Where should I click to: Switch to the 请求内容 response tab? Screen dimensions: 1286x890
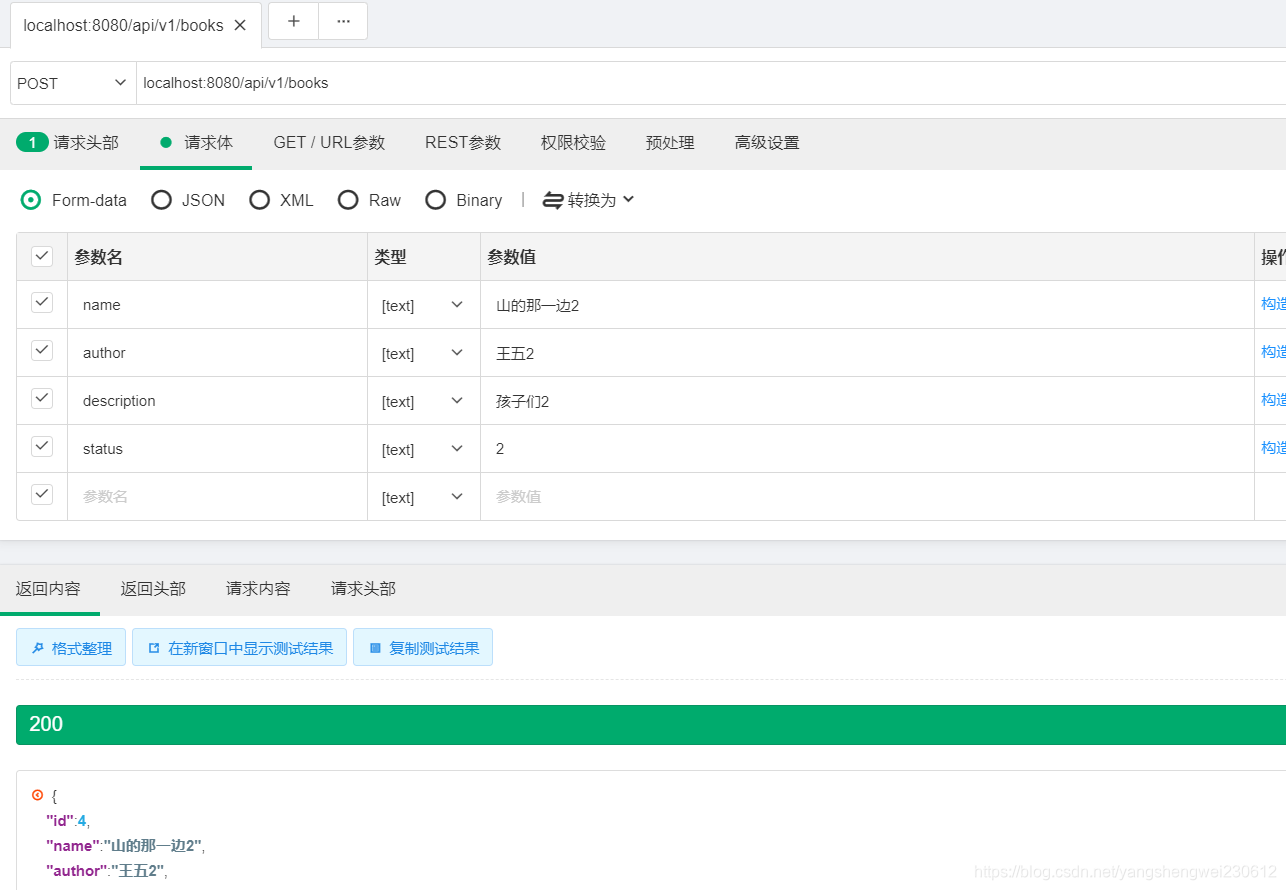(x=258, y=589)
